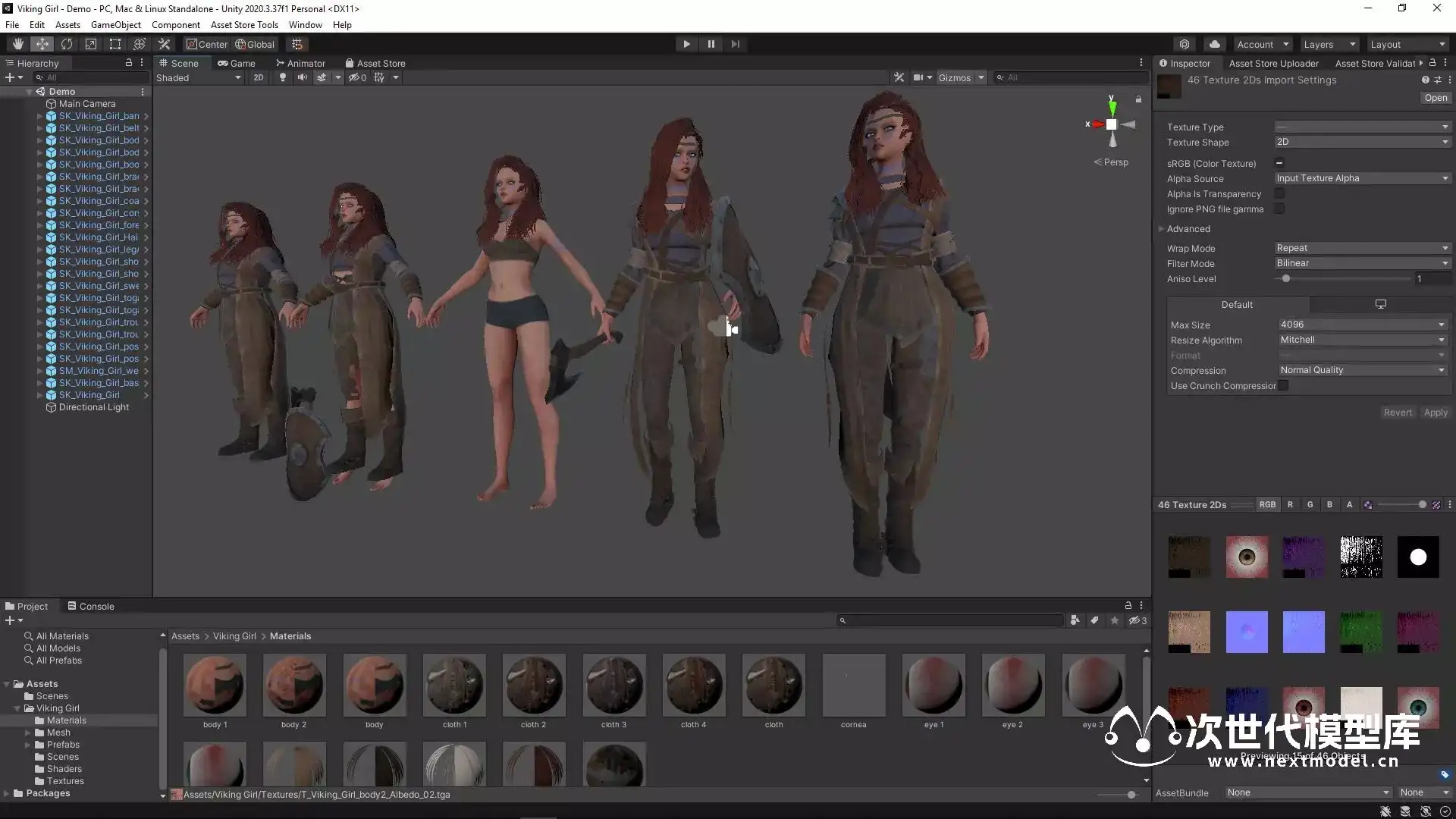The width and height of the screenshot is (1456, 819).
Task: Open the GameObject menu
Action: click(115, 25)
